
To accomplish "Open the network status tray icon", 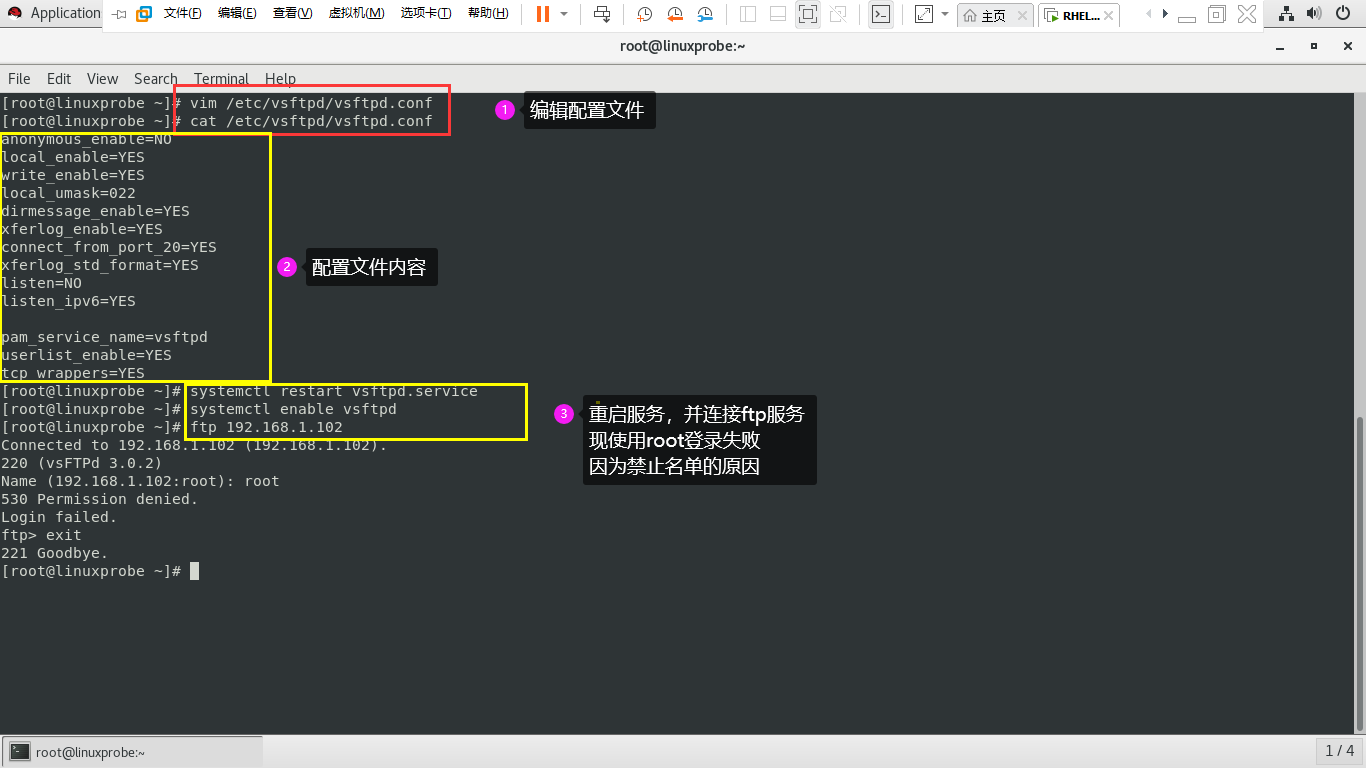I will (x=1286, y=13).
